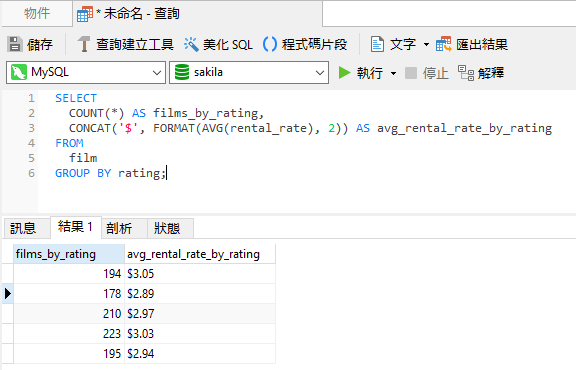The image size is (576, 370).
Task: Click the Explain plan icon
Action: (x=466, y=73)
